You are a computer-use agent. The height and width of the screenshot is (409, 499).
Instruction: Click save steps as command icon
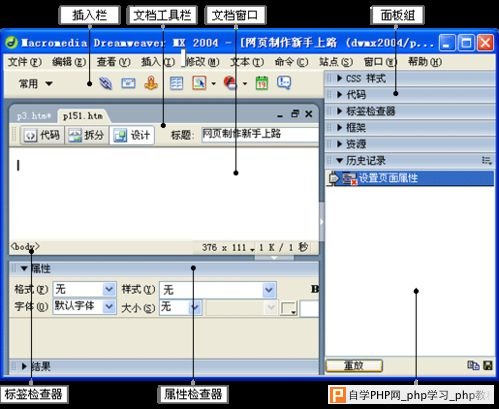click(x=488, y=366)
